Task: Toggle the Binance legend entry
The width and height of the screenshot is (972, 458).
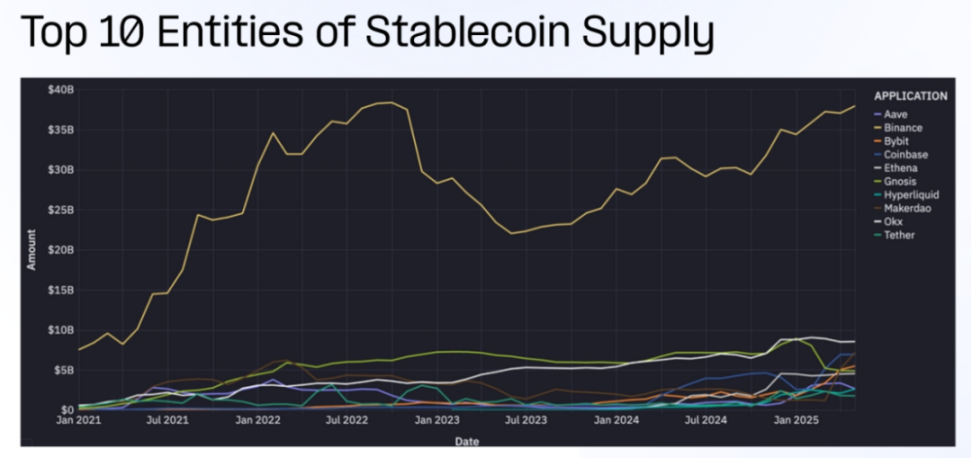Action: (x=898, y=128)
